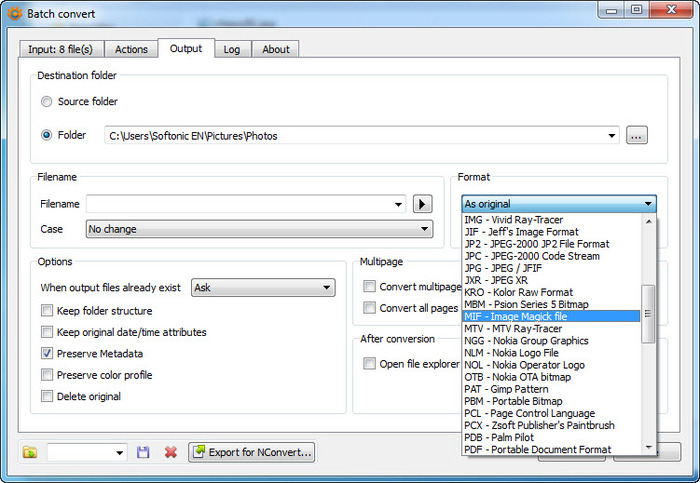Viewport: 700px width, 483px height.
Task: Choose KRO - Kolor Raw Format
Action: click(x=551, y=292)
